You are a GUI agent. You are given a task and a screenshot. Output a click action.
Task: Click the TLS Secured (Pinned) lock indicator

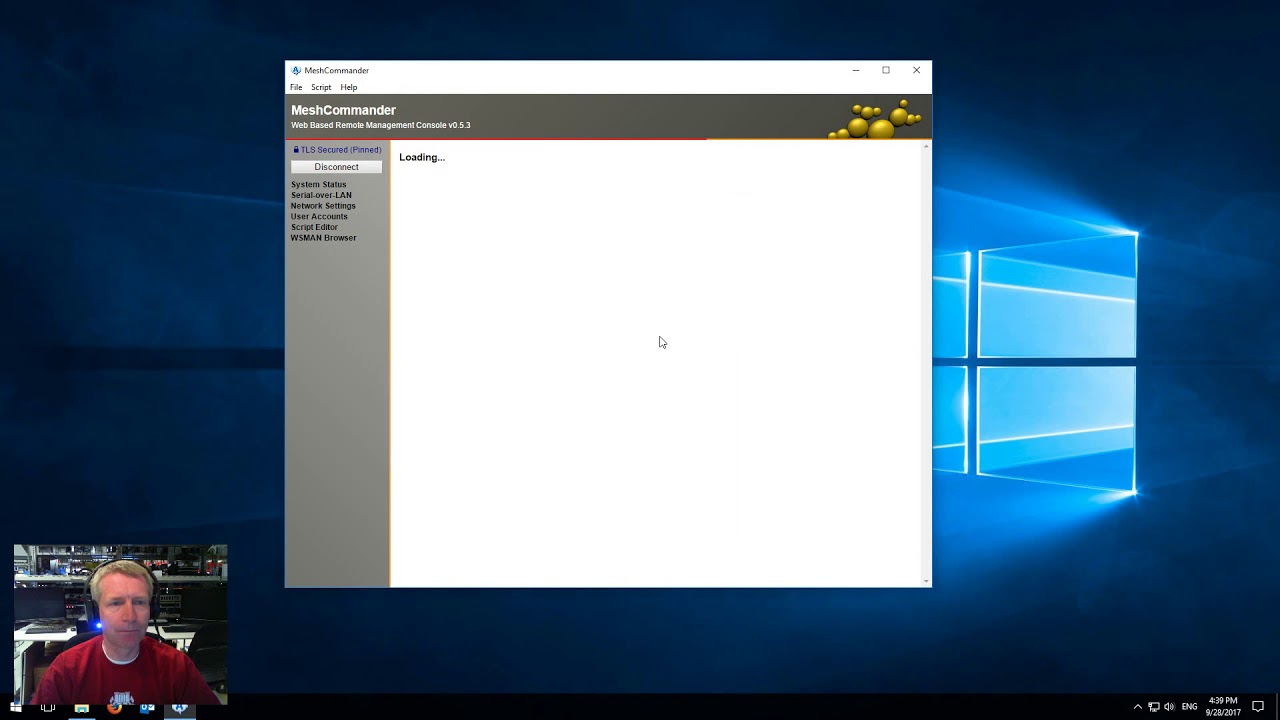click(x=337, y=150)
